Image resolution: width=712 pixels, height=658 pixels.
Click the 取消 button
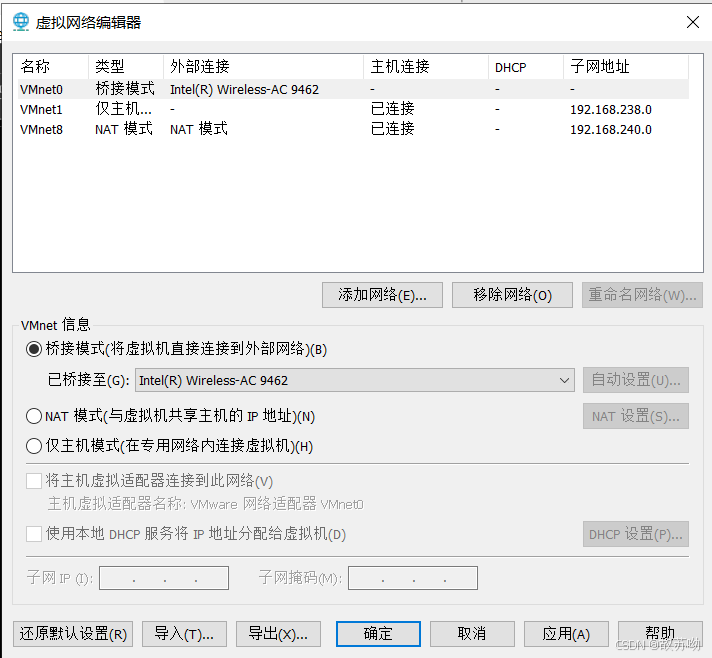click(472, 634)
